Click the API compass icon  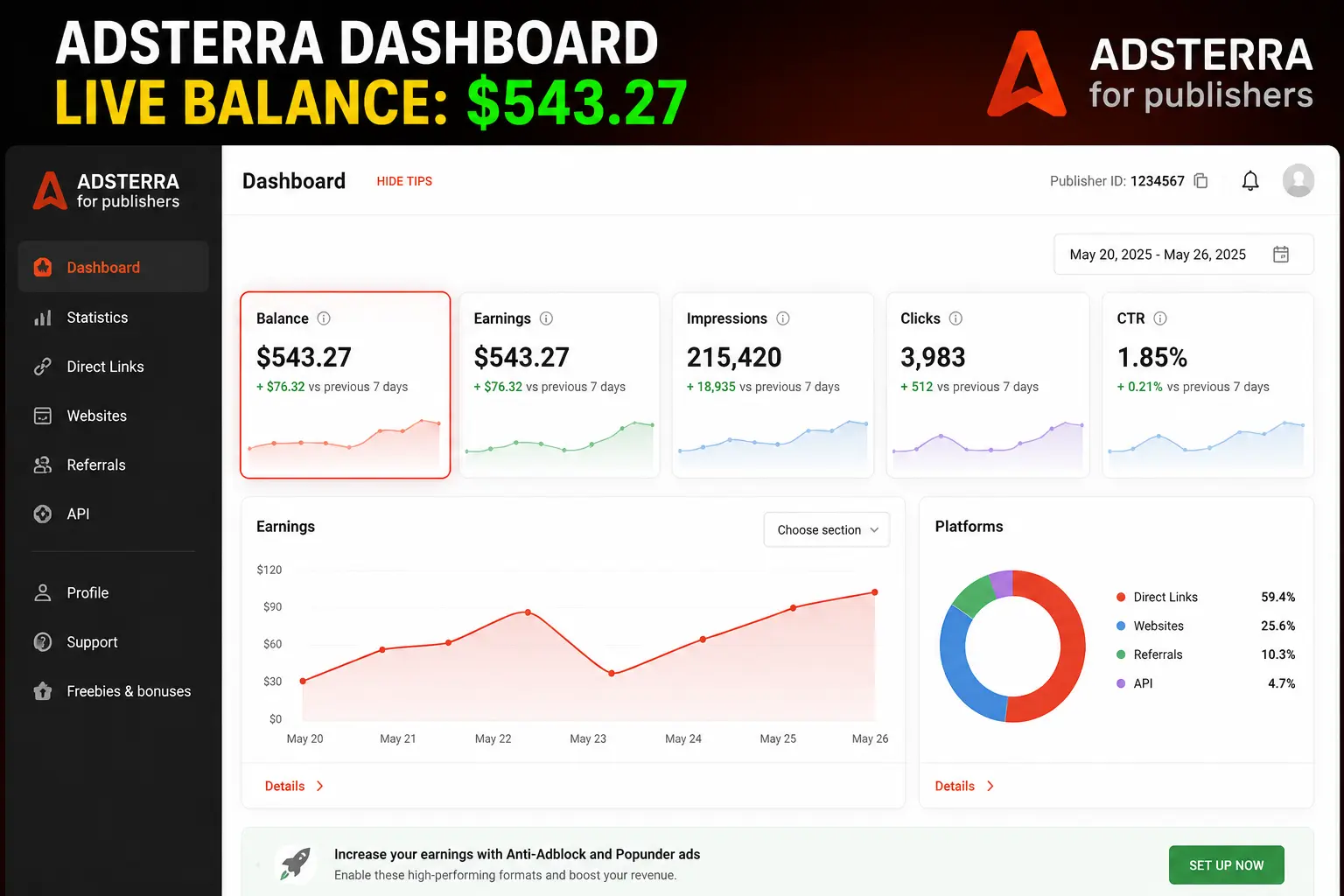[42, 514]
